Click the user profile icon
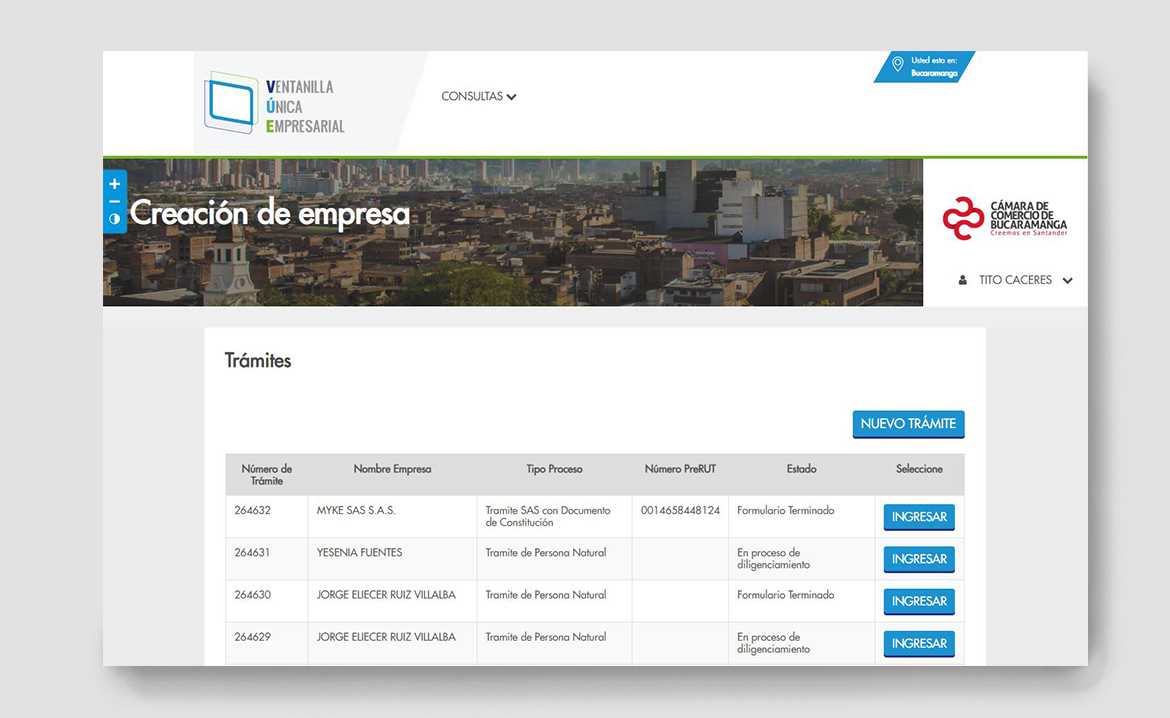 [x=963, y=281]
